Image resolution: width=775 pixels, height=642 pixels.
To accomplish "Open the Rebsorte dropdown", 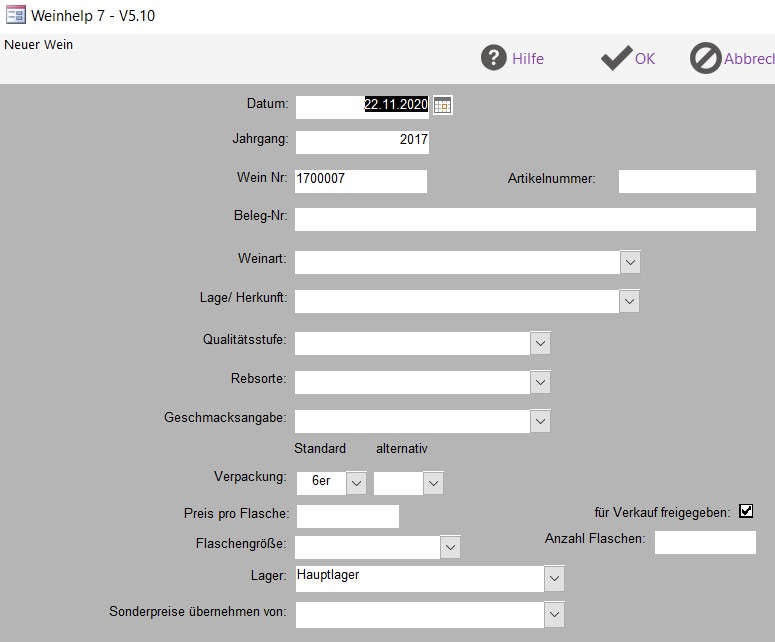I will pyautogui.click(x=540, y=381).
